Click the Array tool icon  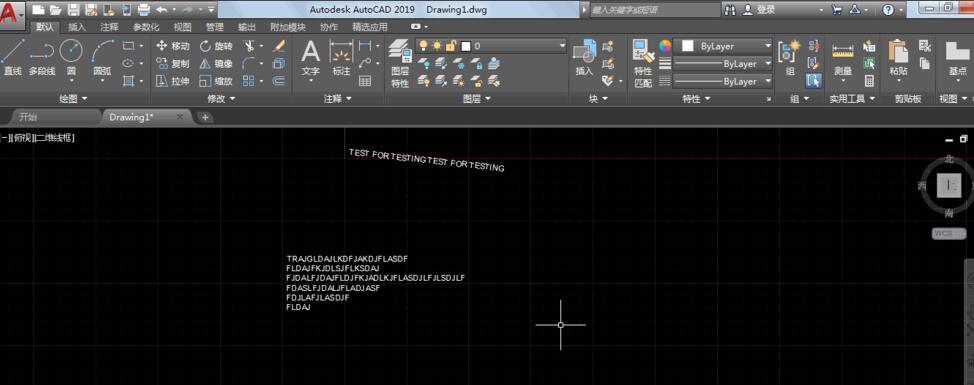248,81
